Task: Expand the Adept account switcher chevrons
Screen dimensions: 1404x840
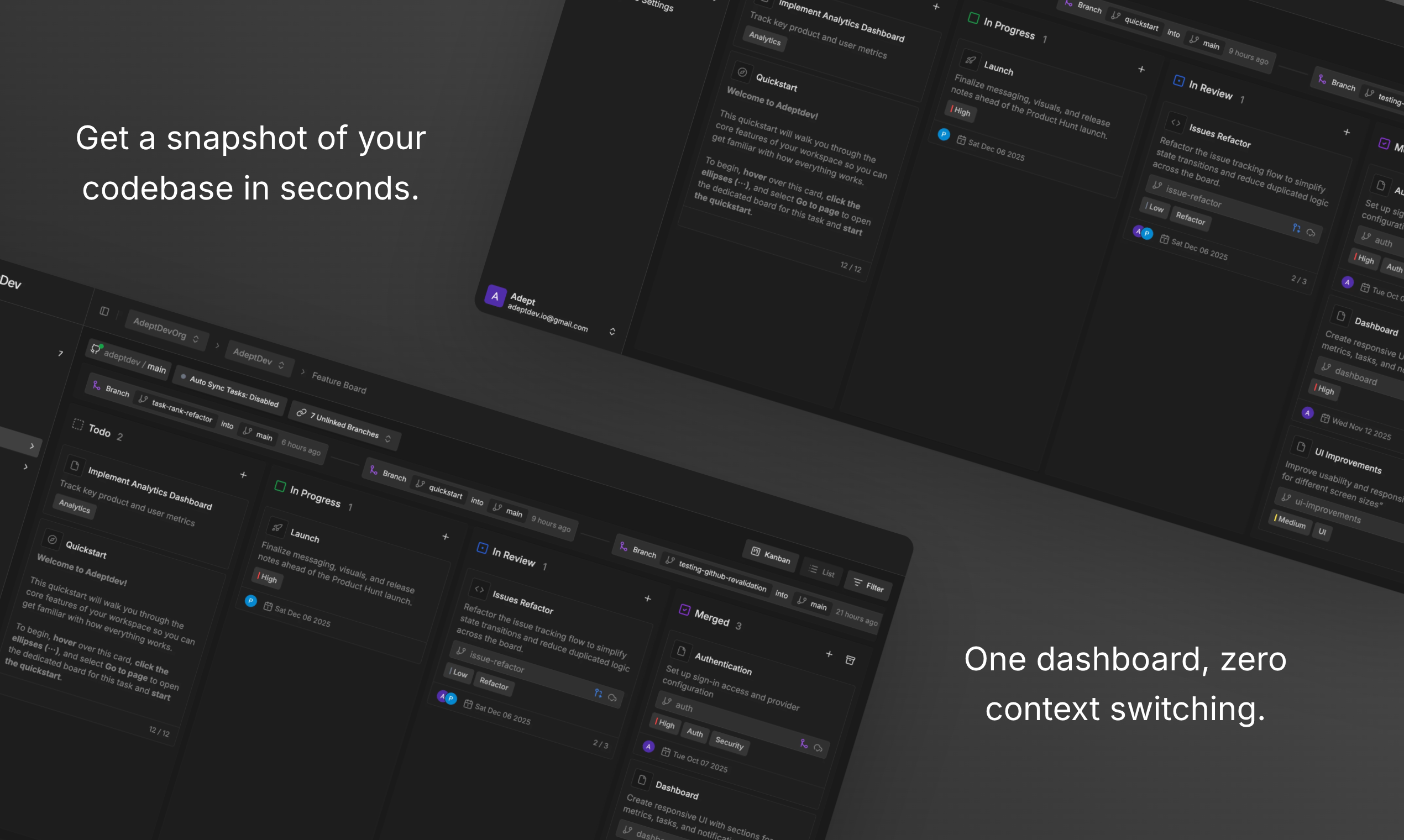Action: pos(612,331)
